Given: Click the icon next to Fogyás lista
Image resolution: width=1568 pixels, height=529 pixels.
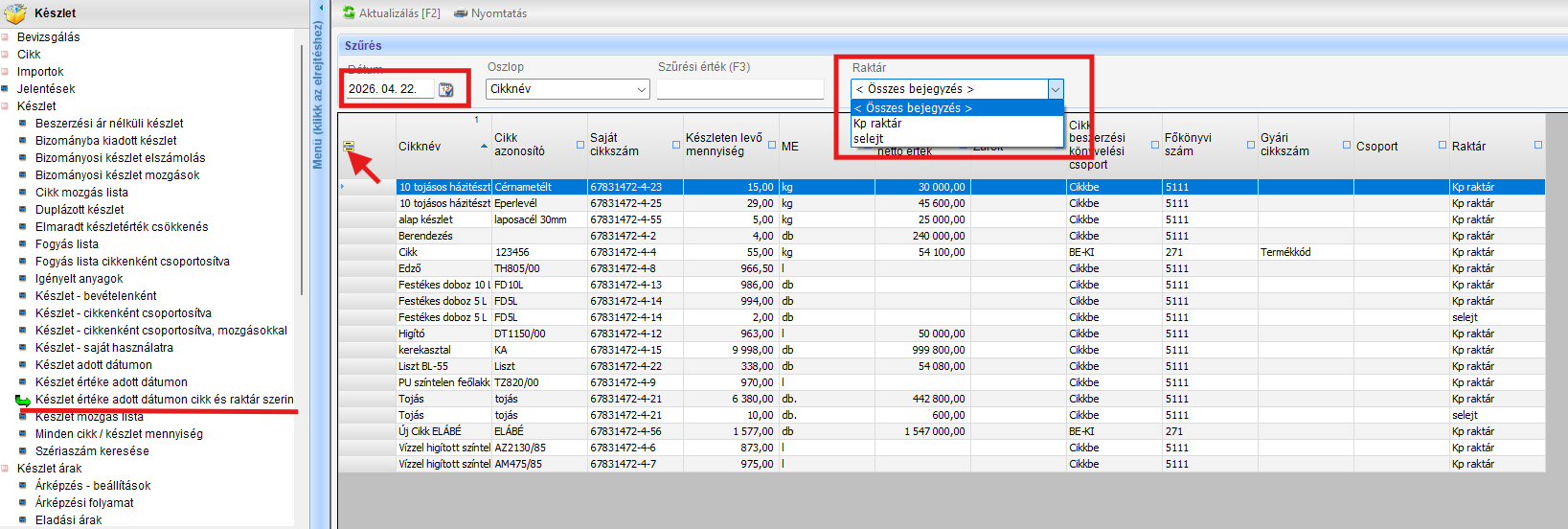Looking at the screenshot, I should point(24,244).
